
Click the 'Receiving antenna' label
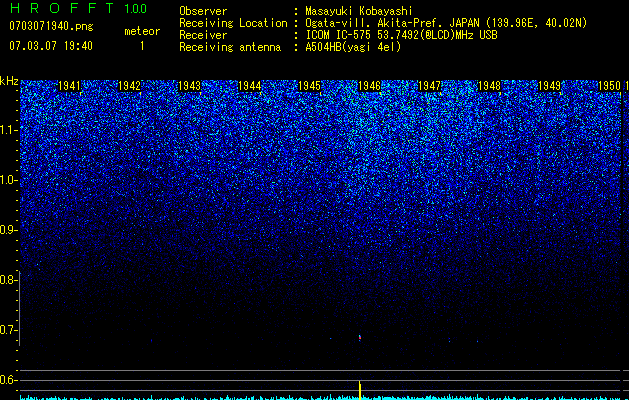230,47
